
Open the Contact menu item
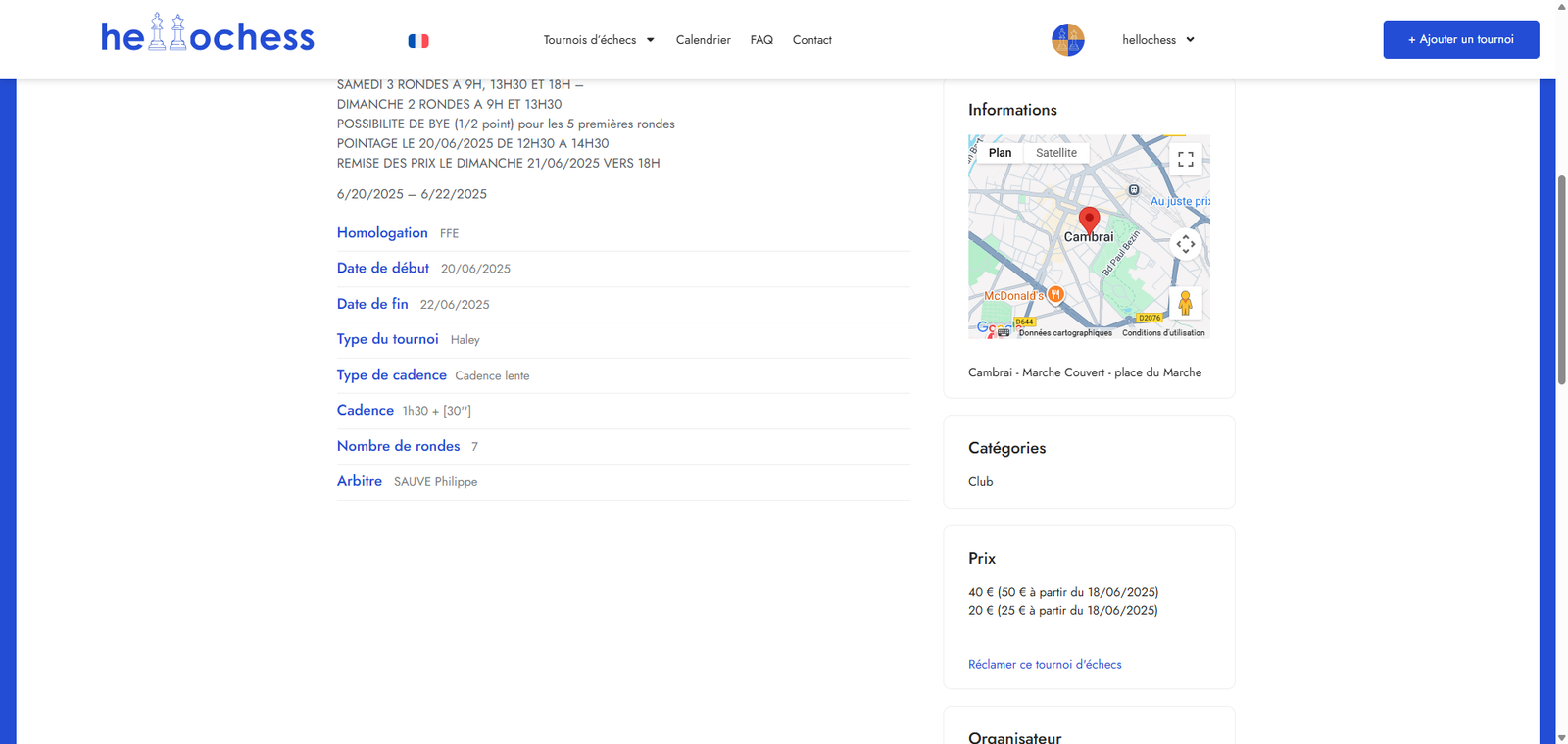[x=811, y=40]
